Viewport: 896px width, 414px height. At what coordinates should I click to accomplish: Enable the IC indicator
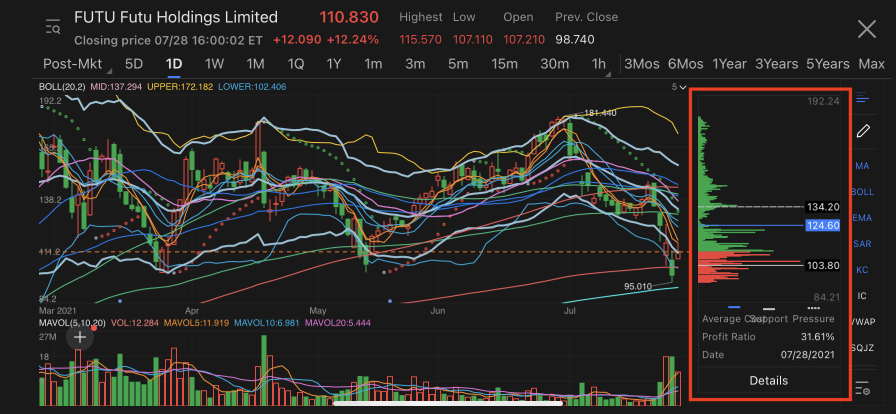[x=862, y=296]
